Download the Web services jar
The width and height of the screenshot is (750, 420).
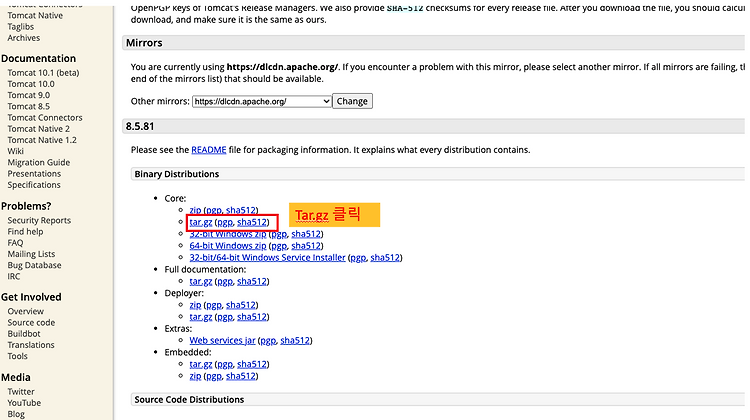[x=222, y=341]
